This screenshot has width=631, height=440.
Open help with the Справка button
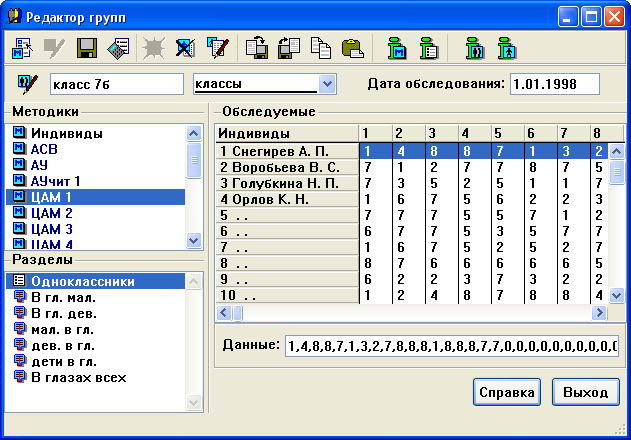(x=507, y=392)
